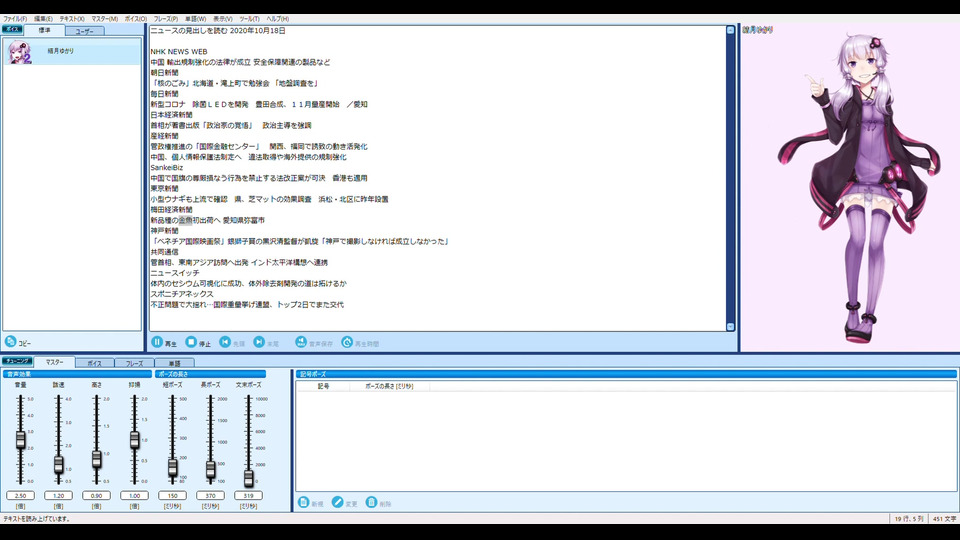Screen dimensions: 960x540
Task: Click the 変更 edit pencil icon
Action: (337, 502)
